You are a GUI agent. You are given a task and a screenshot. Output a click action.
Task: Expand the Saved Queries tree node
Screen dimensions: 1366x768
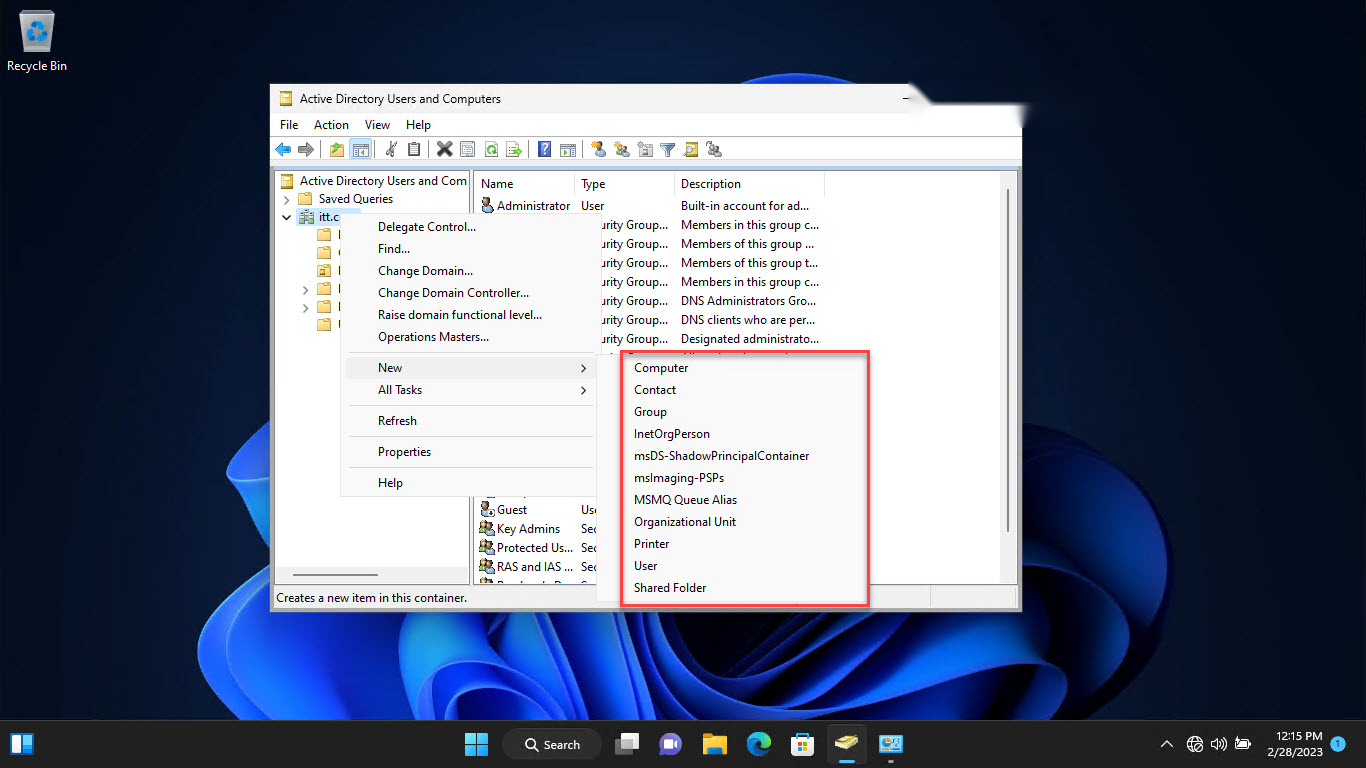tap(287, 199)
